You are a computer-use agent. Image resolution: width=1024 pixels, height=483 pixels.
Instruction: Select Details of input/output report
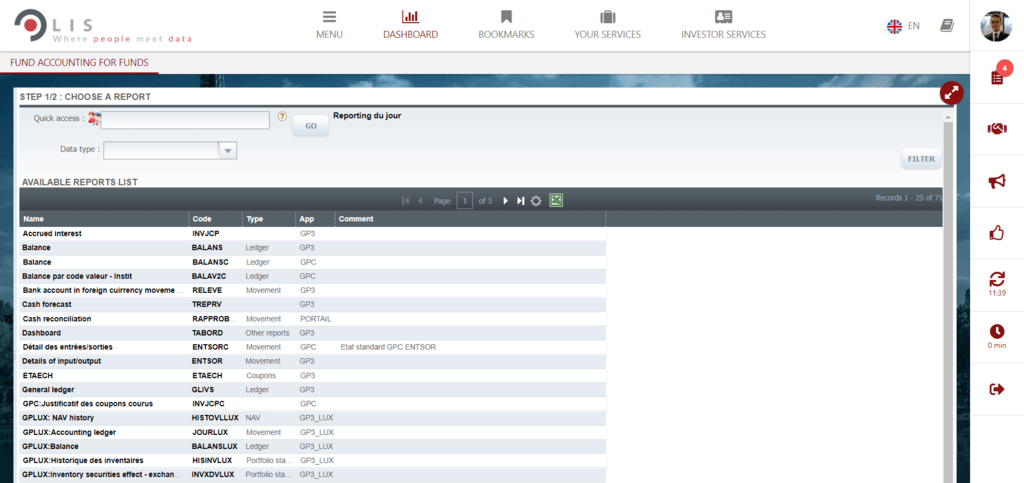313,362
